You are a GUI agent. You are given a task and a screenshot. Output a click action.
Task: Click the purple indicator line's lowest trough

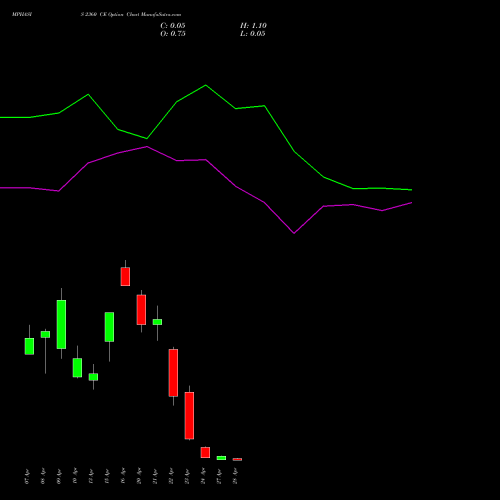point(294,233)
